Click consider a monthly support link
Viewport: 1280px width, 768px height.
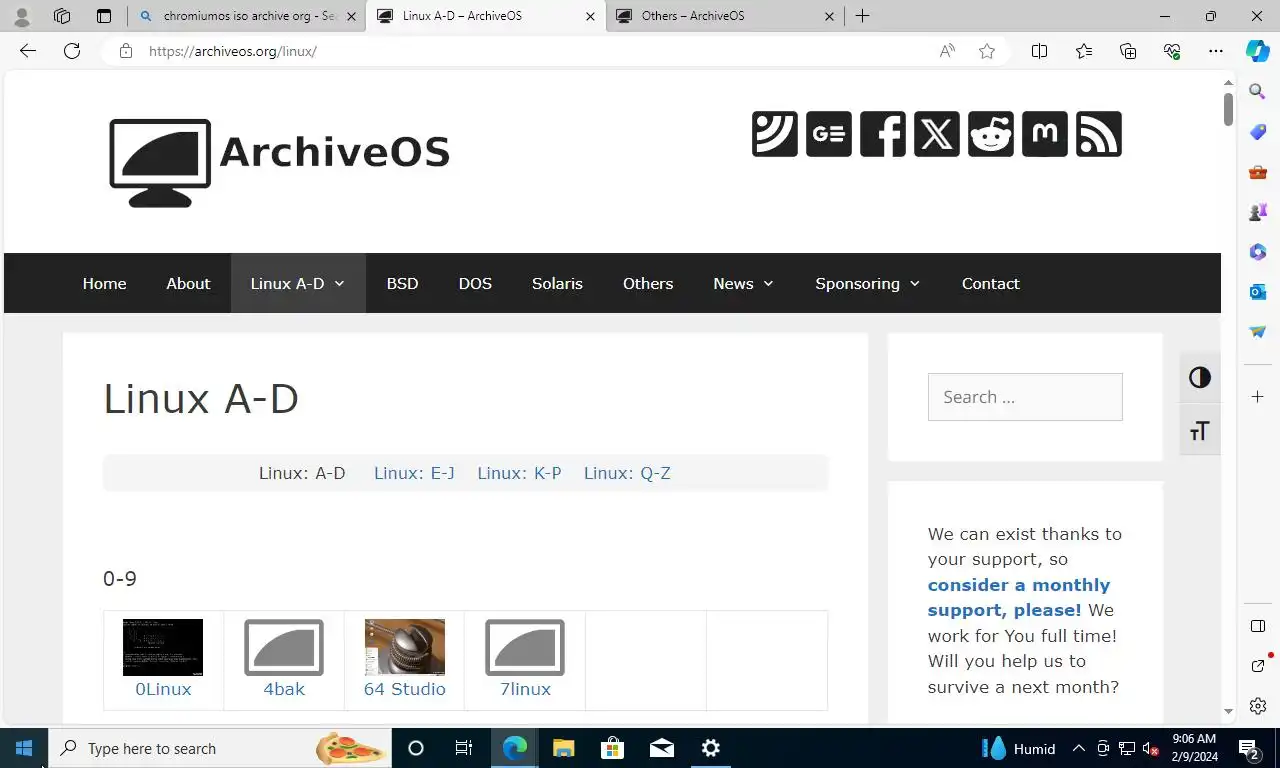click(x=1019, y=597)
